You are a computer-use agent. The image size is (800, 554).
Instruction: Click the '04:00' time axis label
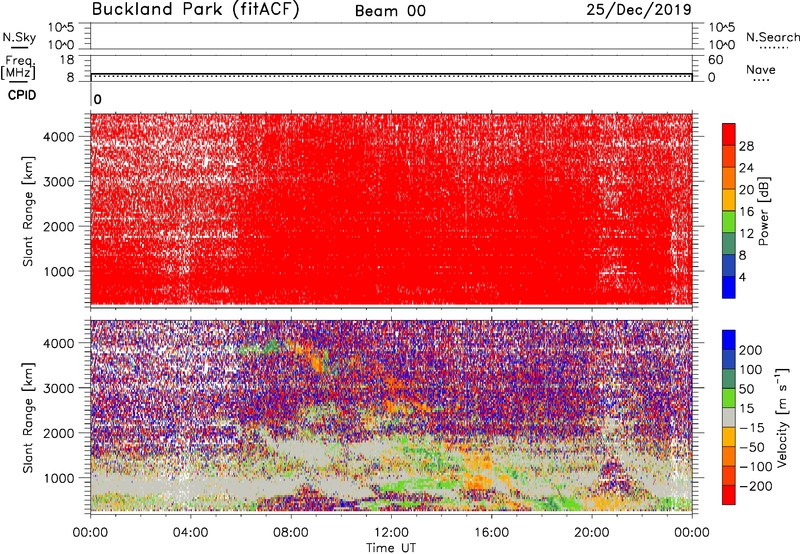coord(190,533)
